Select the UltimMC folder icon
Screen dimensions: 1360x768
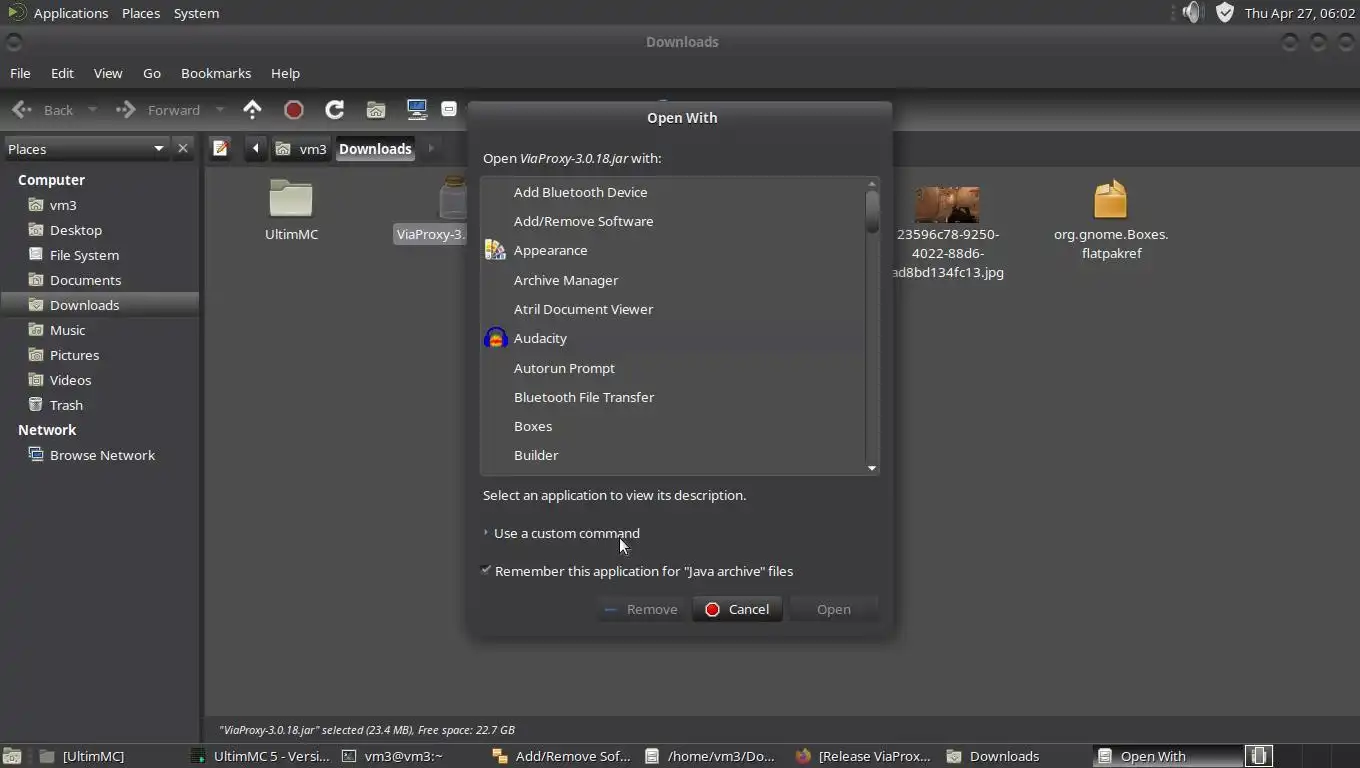pos(291,199)
